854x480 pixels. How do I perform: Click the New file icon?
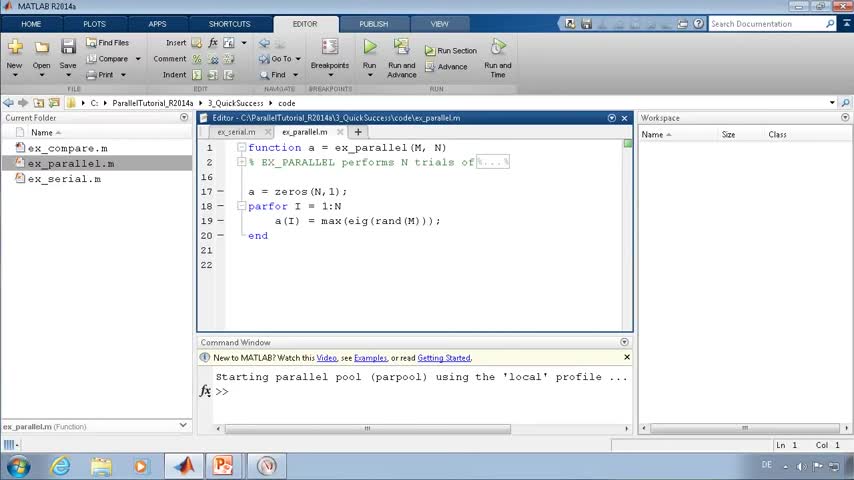(15, 47)
